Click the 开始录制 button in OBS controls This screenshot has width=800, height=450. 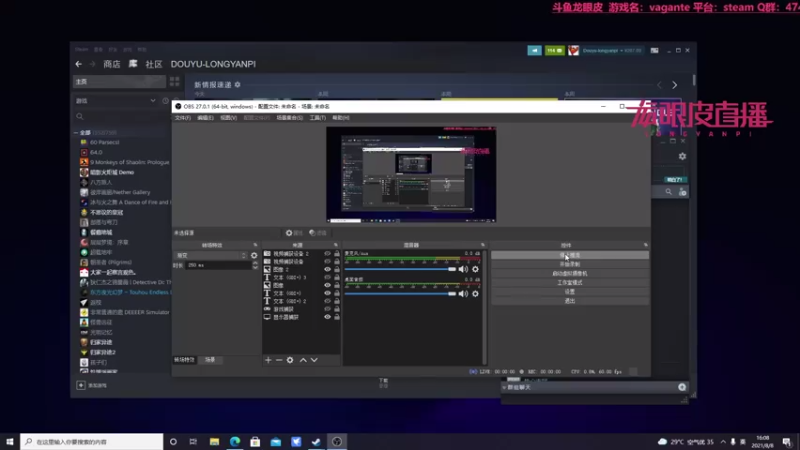570,264
